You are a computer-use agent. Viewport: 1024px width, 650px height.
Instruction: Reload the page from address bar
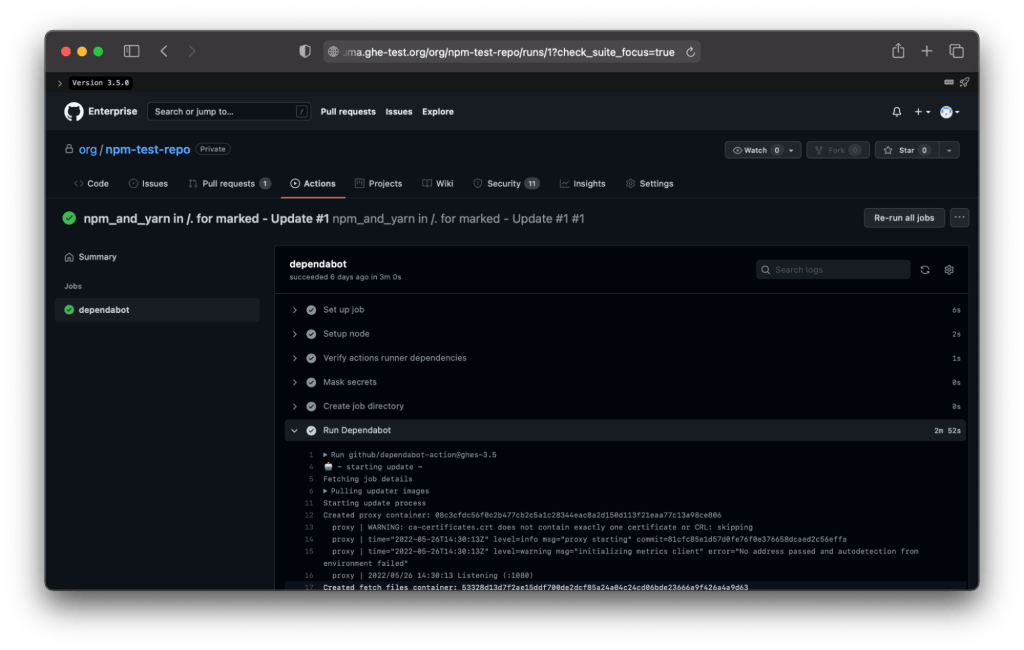(x=690, y=52)
